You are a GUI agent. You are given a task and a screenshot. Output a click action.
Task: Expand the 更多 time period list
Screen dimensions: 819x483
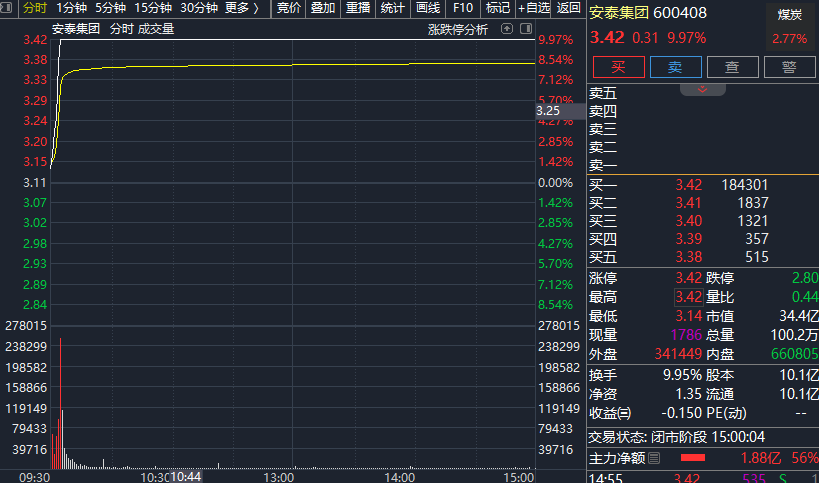[x=241, y=8]
